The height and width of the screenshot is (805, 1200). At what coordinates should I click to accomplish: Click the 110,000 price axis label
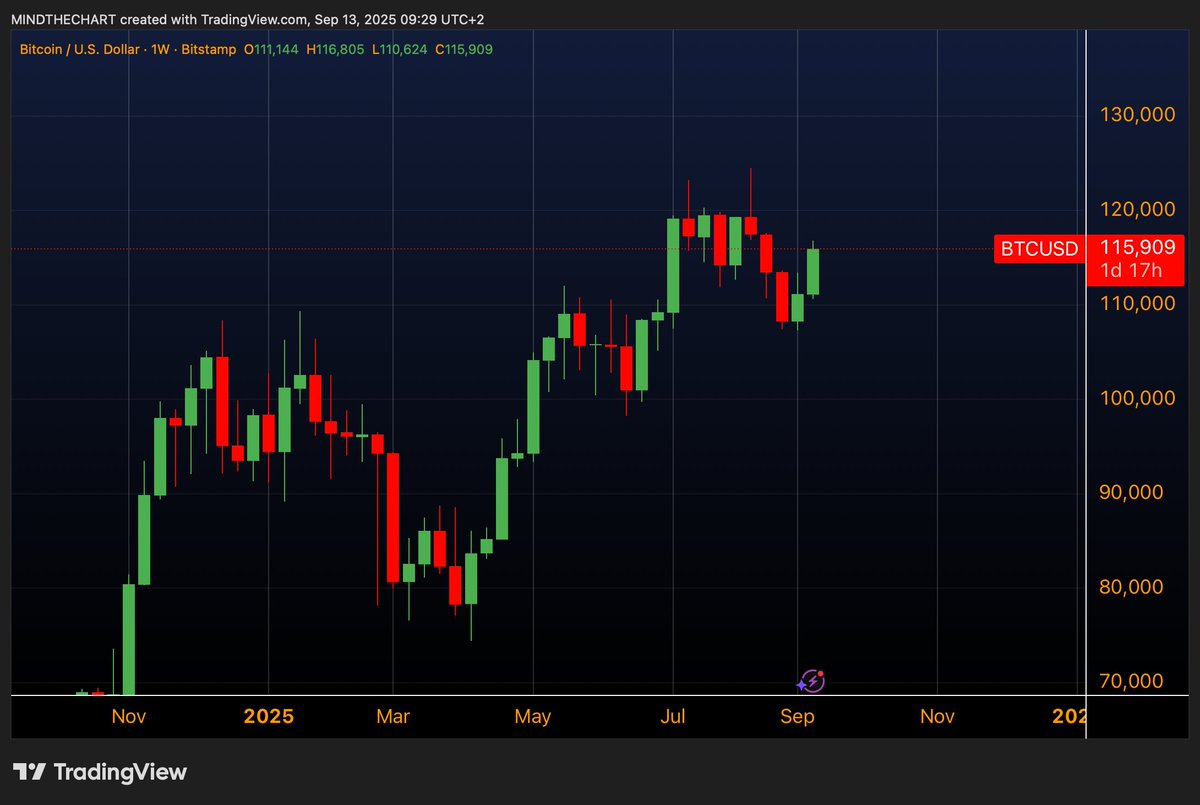pyautogui.click(x=1138, y=303)
